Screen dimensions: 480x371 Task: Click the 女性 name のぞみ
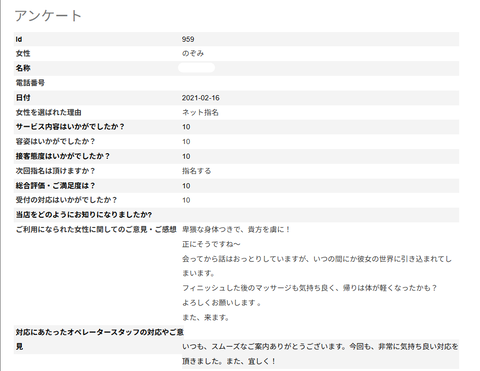193,54
